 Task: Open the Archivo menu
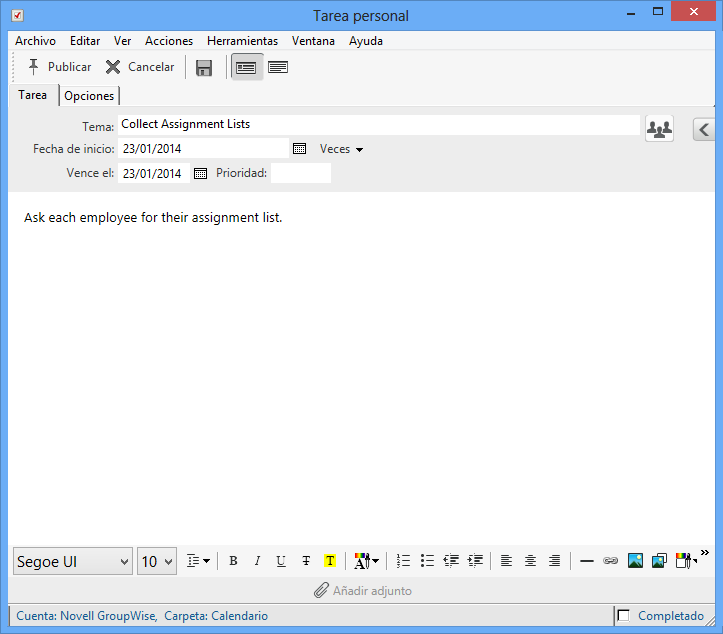pos(36,41)
